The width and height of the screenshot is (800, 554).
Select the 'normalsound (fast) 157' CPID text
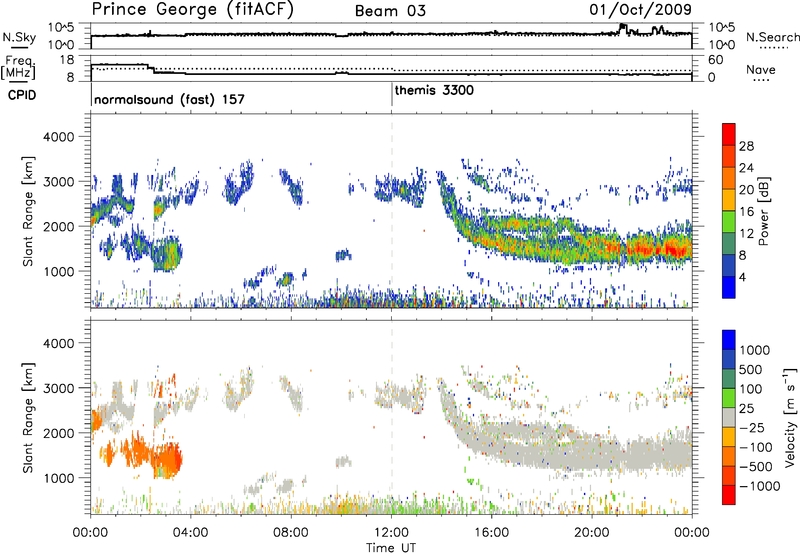[x=169, y=99]
